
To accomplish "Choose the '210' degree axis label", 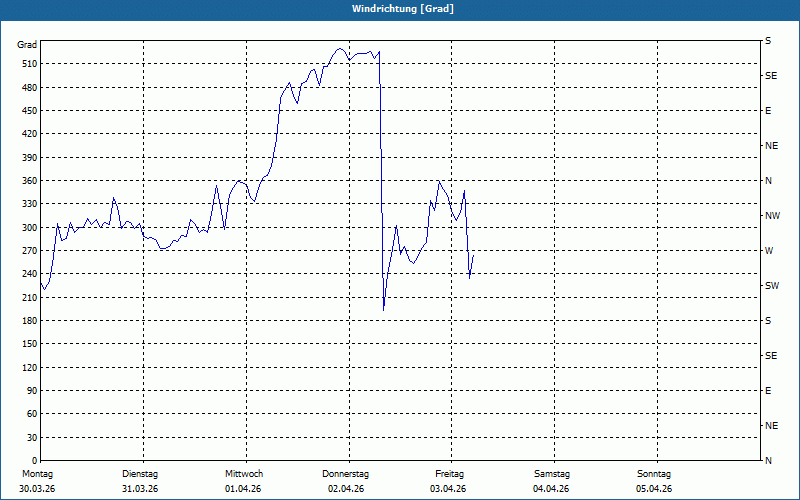I will coord(30,297).
